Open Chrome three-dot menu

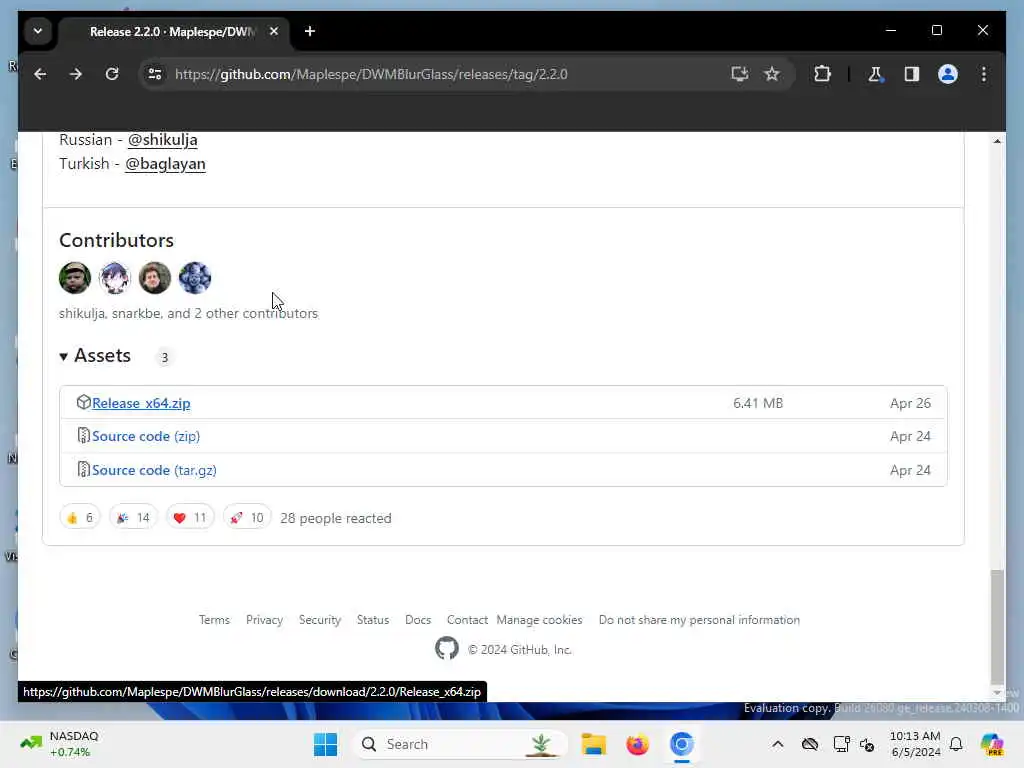pyautogui.click(x=984, y=74)
